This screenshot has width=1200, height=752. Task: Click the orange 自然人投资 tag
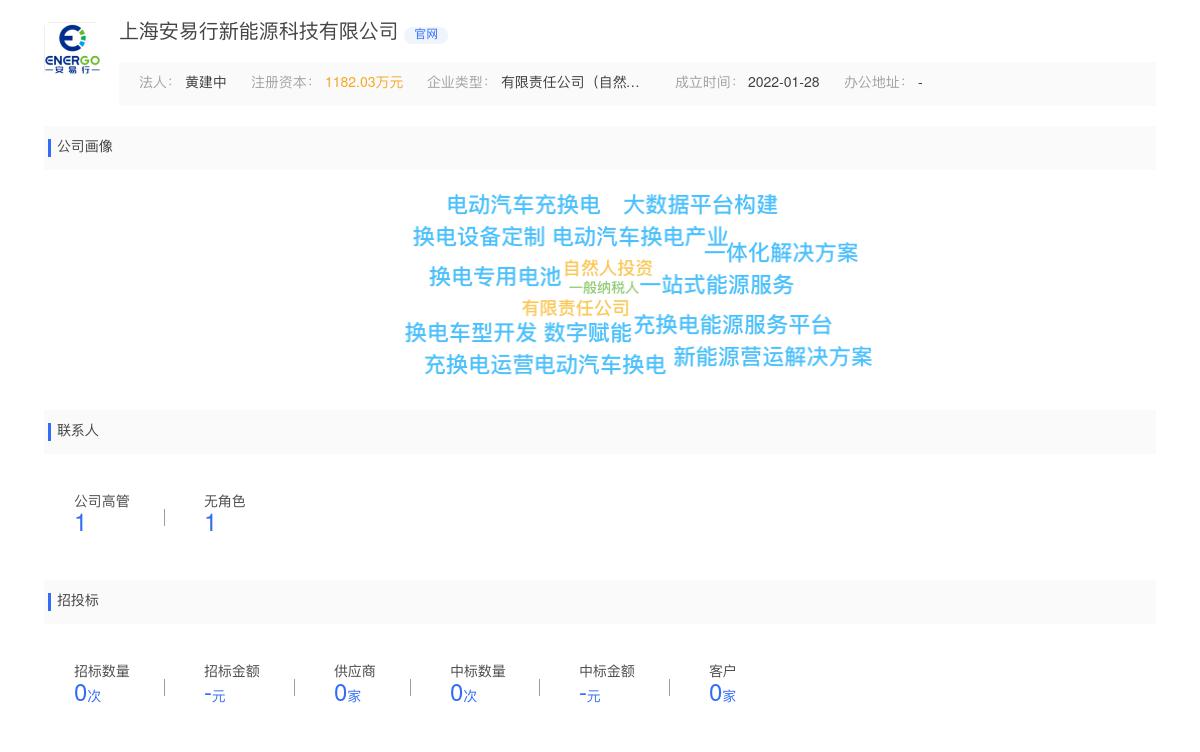tap(606, 268)
